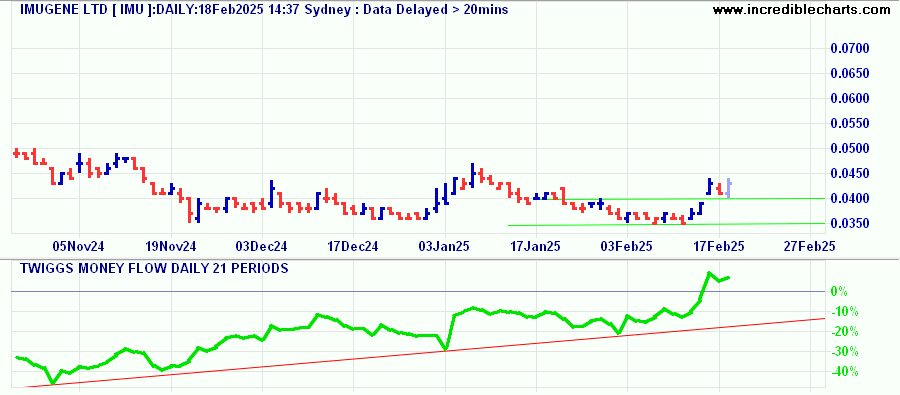Click the 03Jan25 date label
This screenshot has height=395, width=900.
tap(444, 247)
